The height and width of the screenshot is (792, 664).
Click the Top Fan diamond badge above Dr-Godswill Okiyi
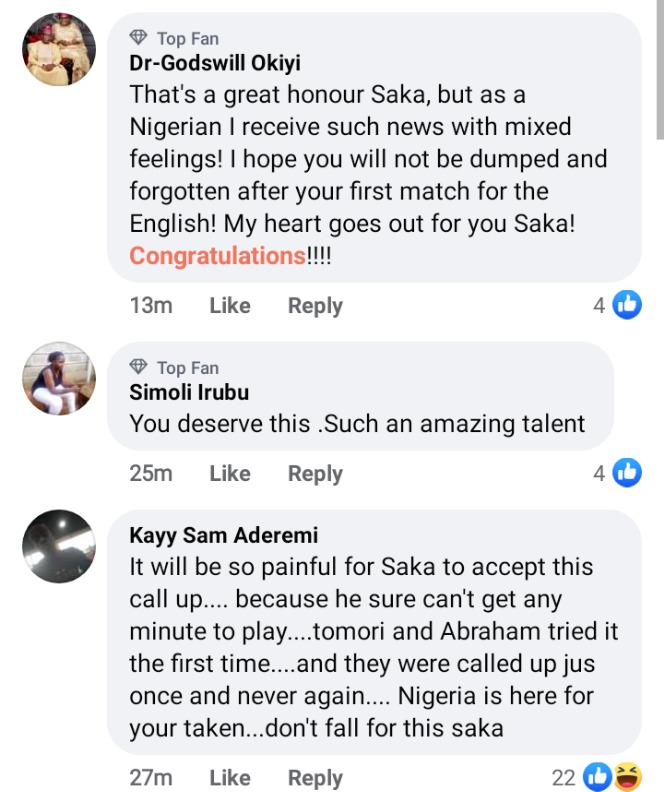pos(139,38)
